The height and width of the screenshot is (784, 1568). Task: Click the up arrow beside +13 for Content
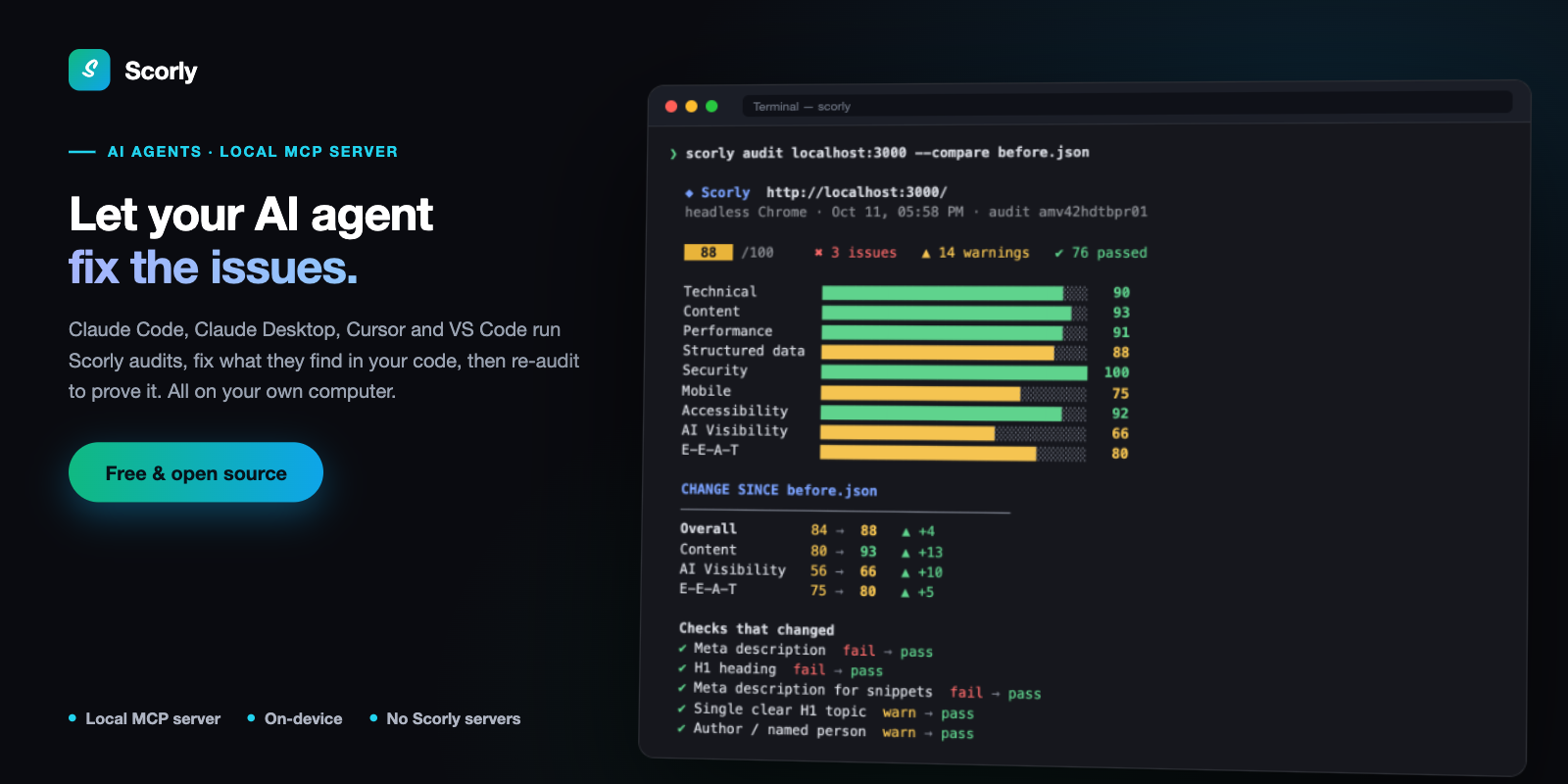tap(906, 553)
